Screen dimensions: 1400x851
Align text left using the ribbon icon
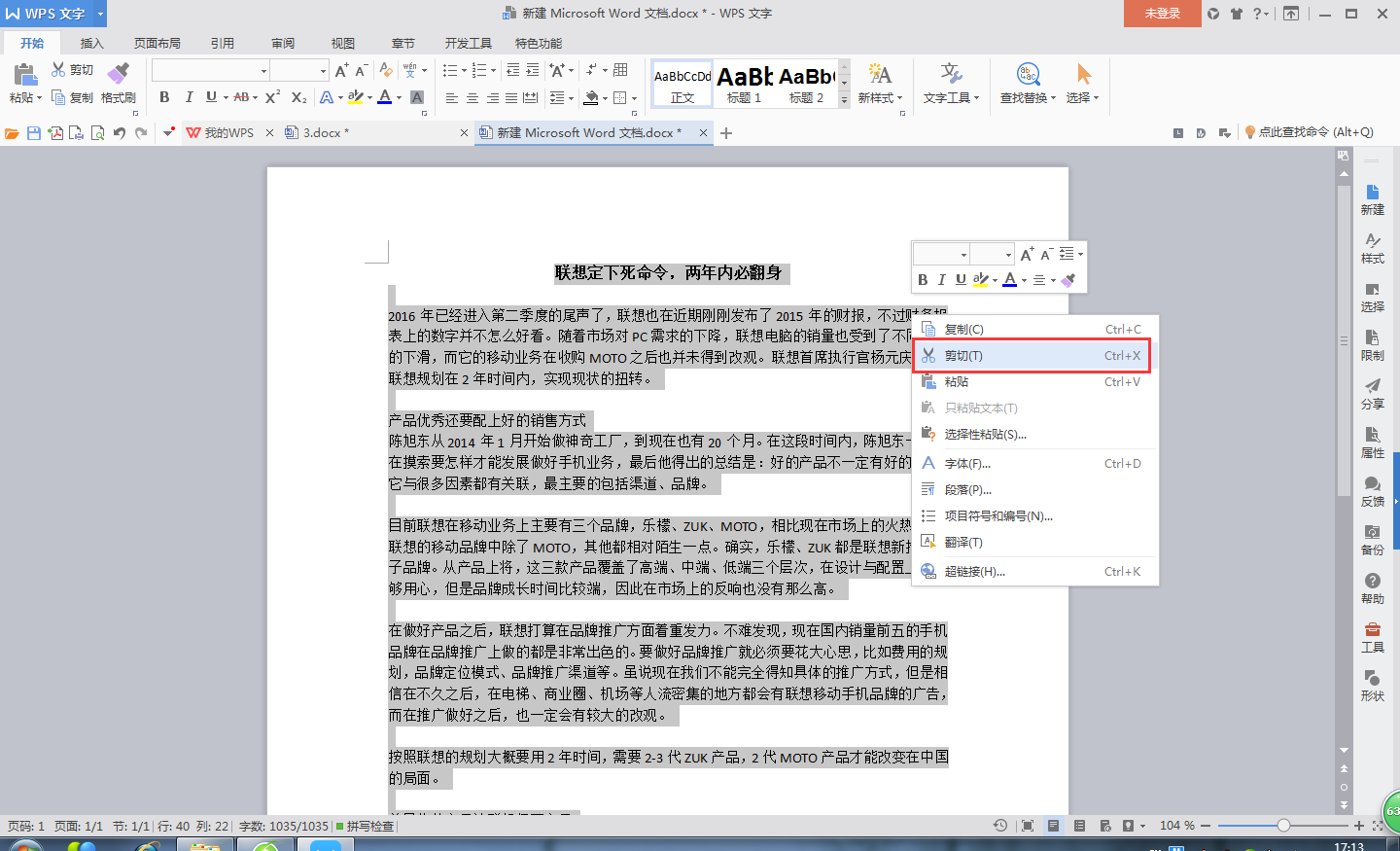452,97
